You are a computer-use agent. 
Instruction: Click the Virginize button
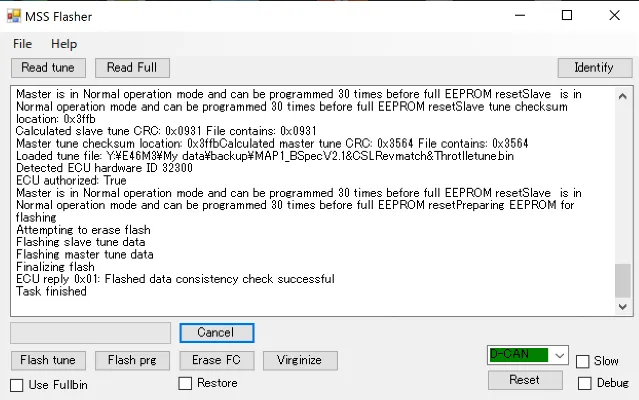point(300,360)
